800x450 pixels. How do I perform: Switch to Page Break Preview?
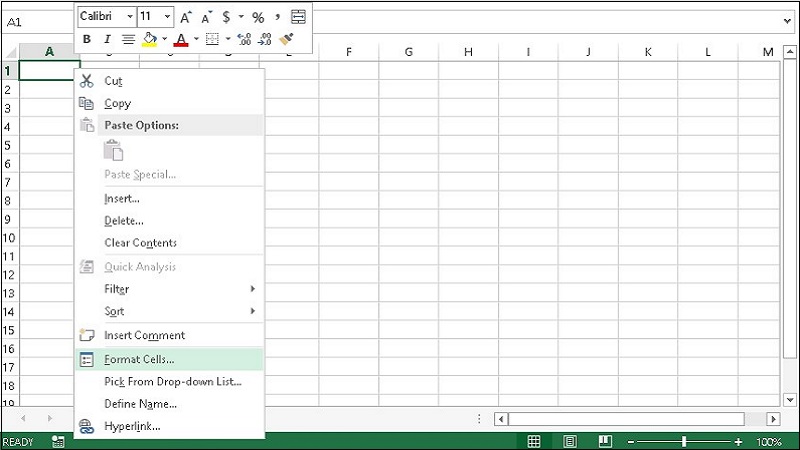coord(605,441)
